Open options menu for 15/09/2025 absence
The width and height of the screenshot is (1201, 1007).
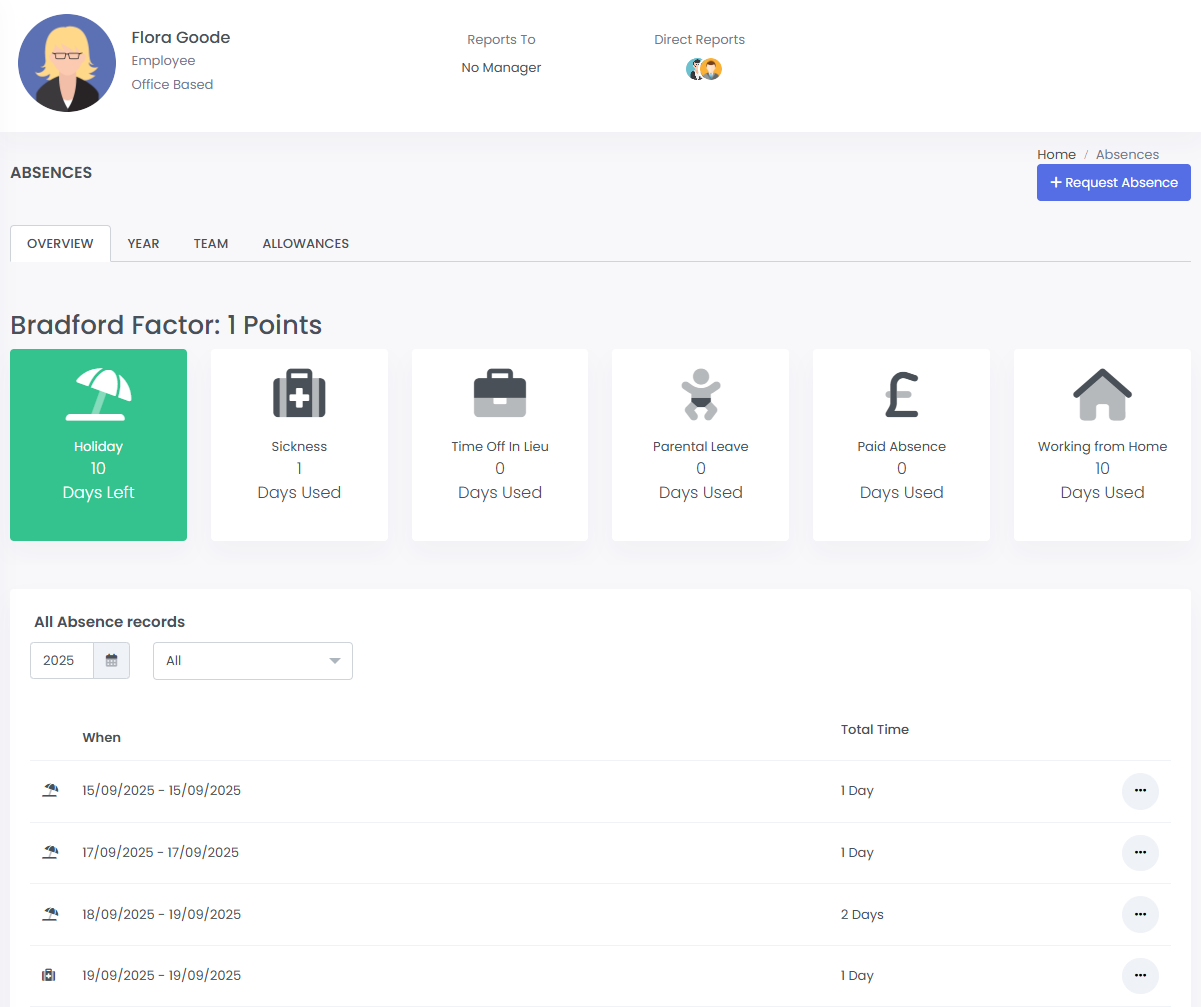click(x=1140, y=791)
